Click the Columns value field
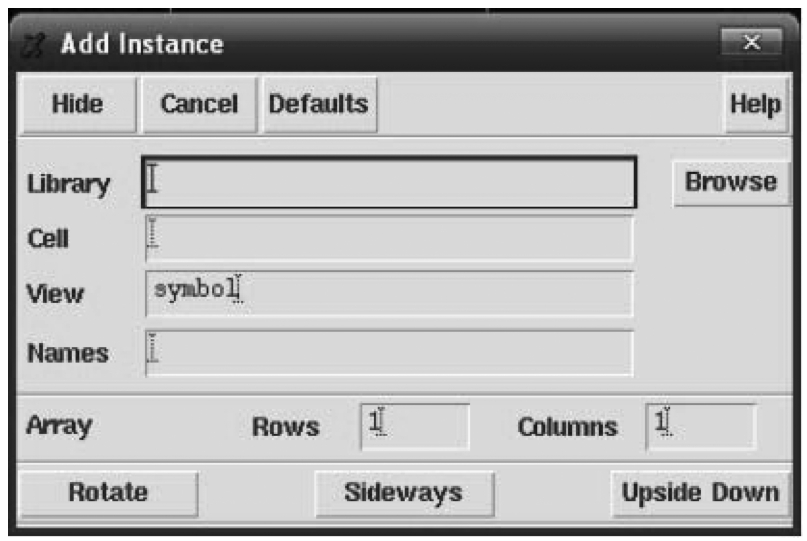 tap(701, 427)
